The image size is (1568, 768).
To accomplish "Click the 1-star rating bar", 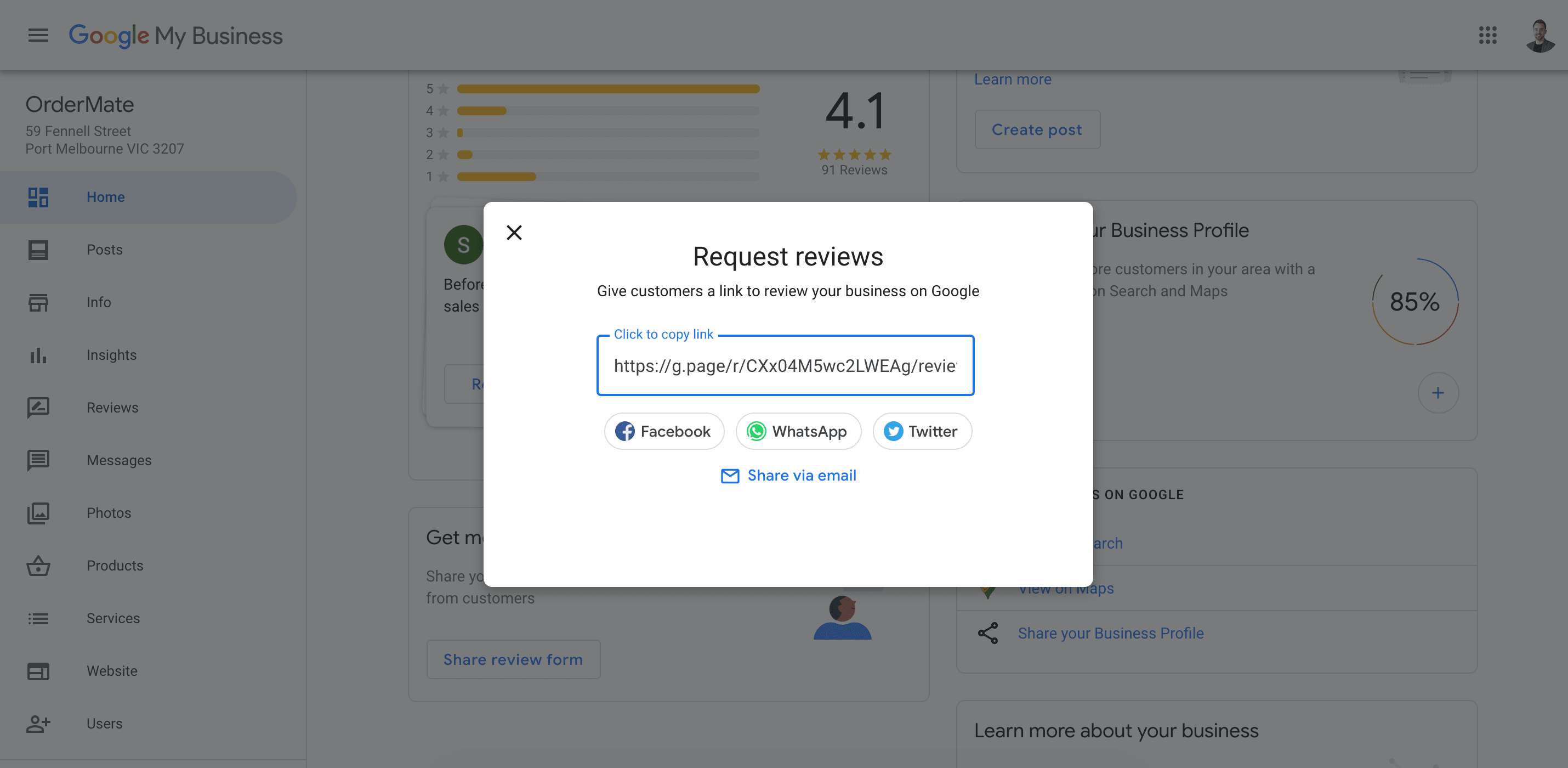I will (x=608, y=177).
